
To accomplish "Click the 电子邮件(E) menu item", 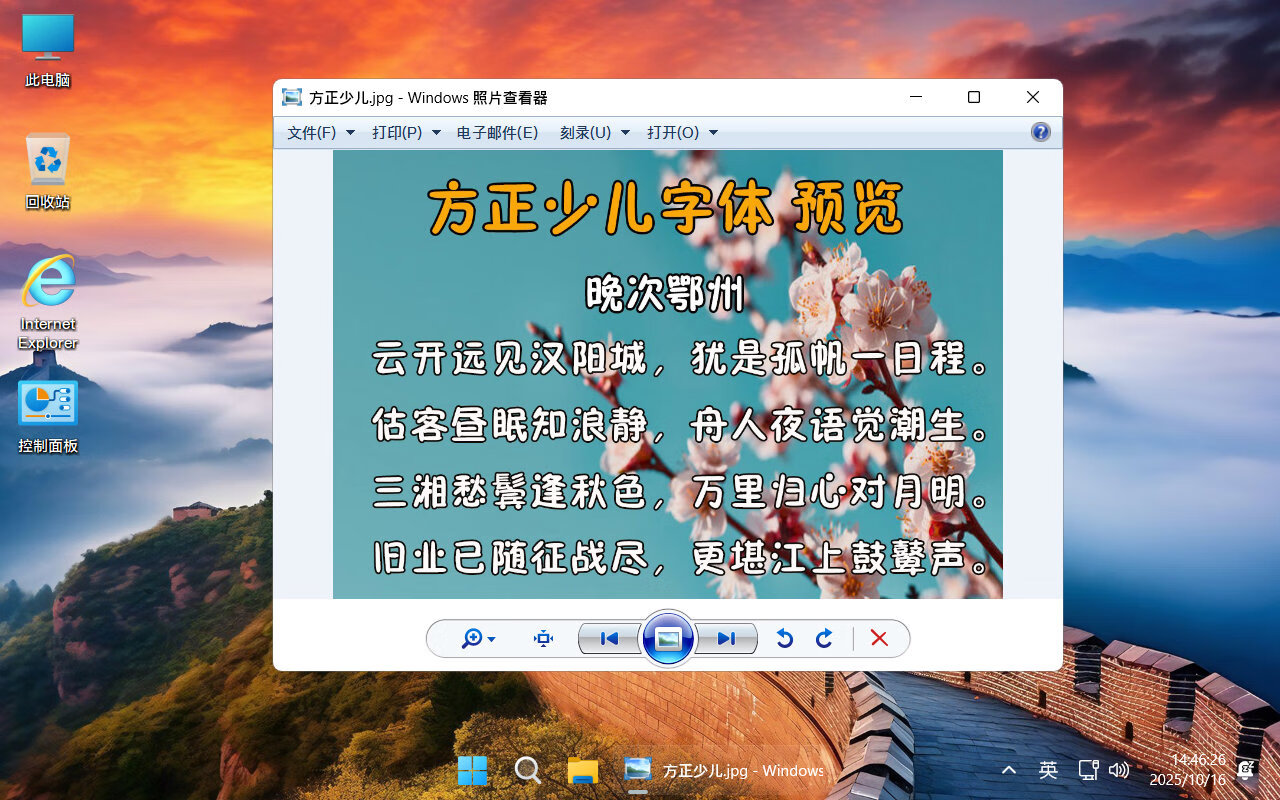I will pyautogui.click(x=497, y=133).
